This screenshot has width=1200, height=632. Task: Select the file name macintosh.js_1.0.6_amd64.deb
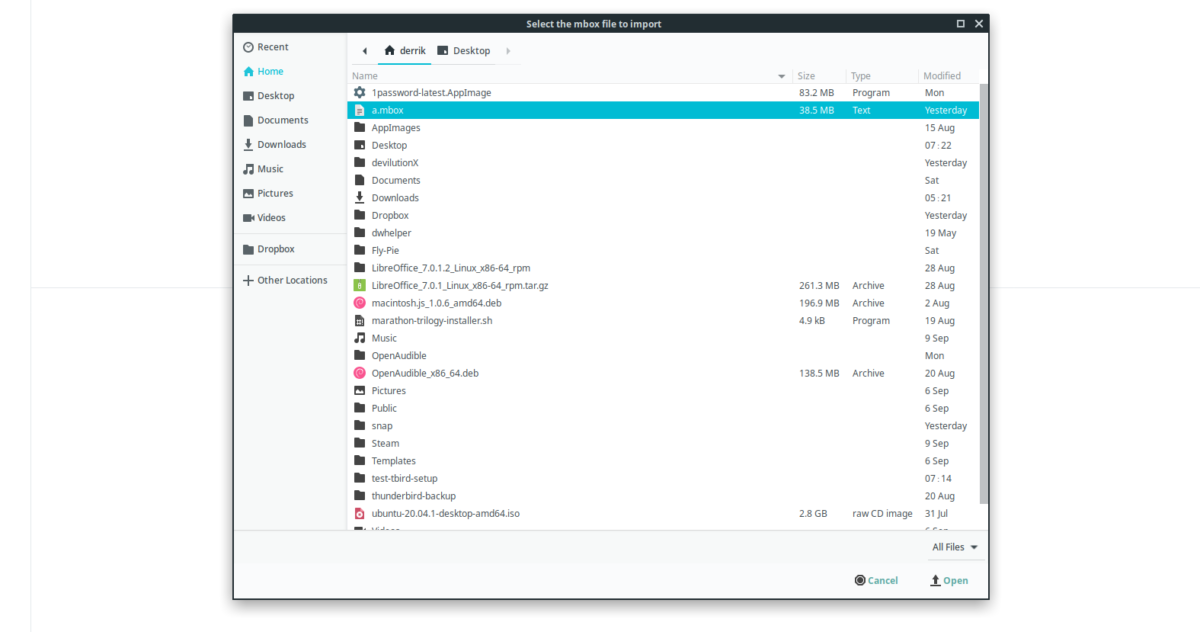436,303
